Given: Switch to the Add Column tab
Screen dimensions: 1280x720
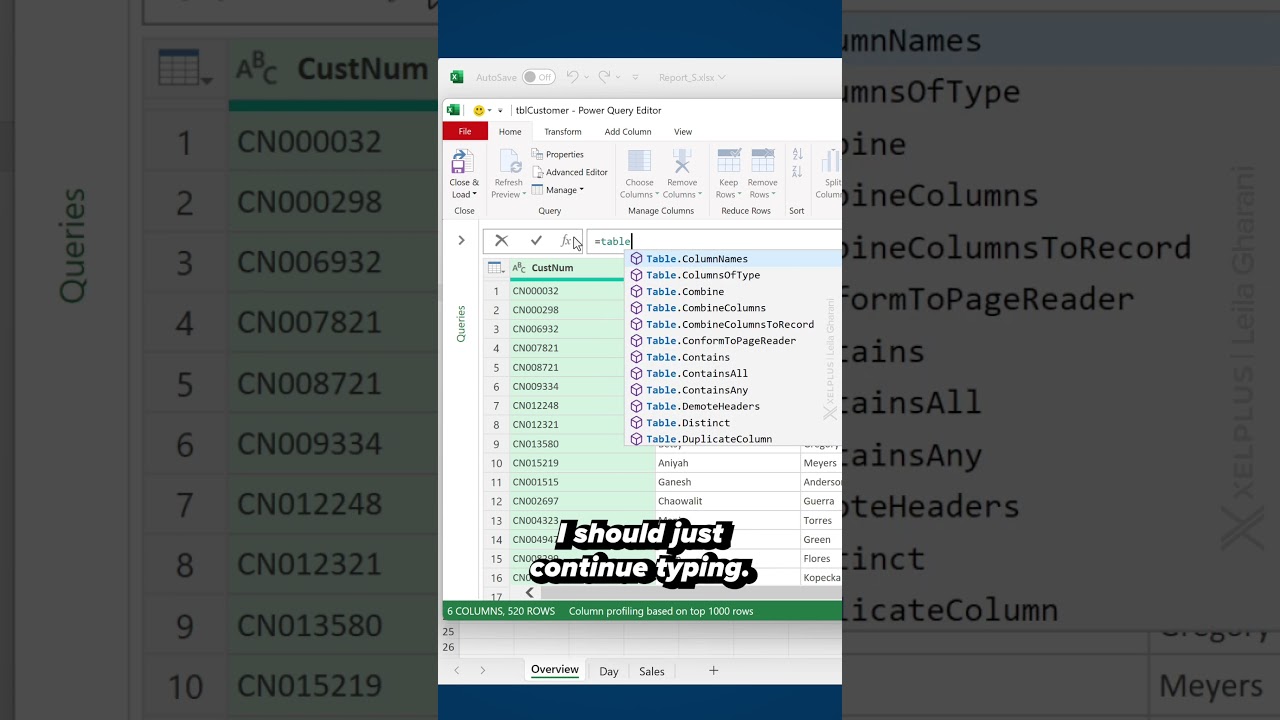Looking at the screenshot, I should coord(628,131).
